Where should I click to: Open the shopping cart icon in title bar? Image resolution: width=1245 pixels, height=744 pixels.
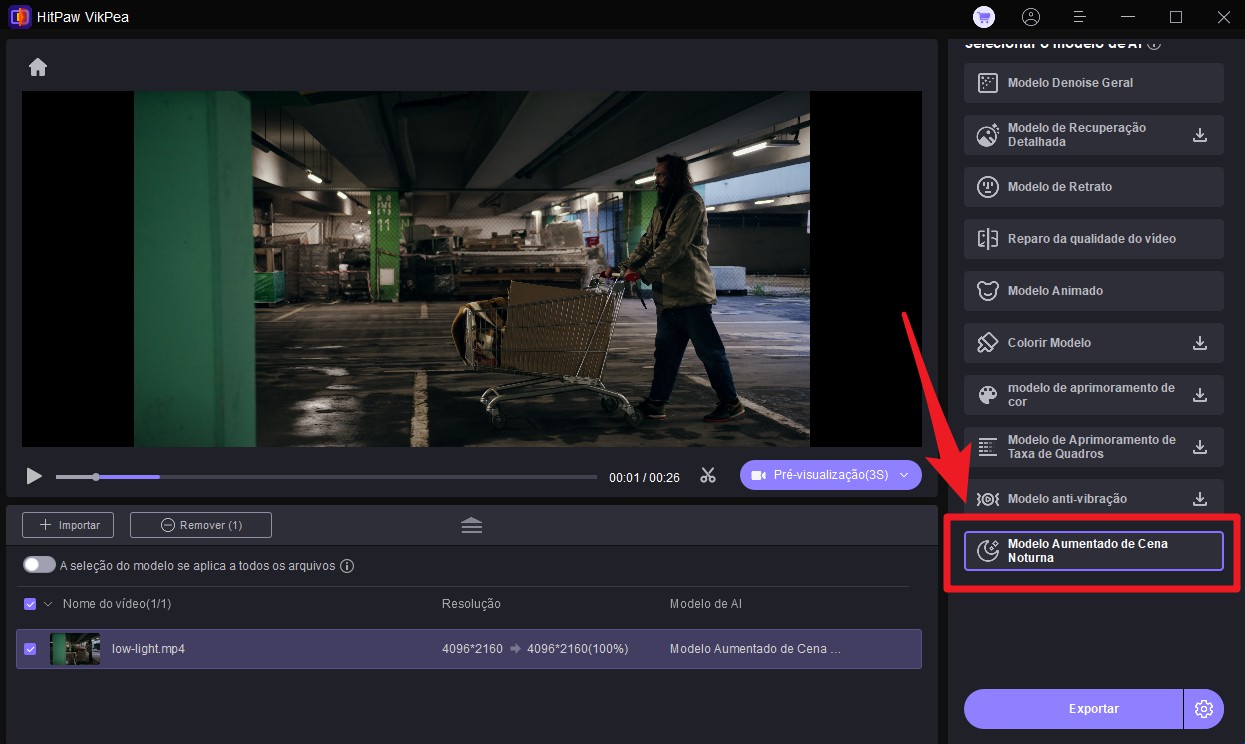pyautogui.click(x=983, y=17)
